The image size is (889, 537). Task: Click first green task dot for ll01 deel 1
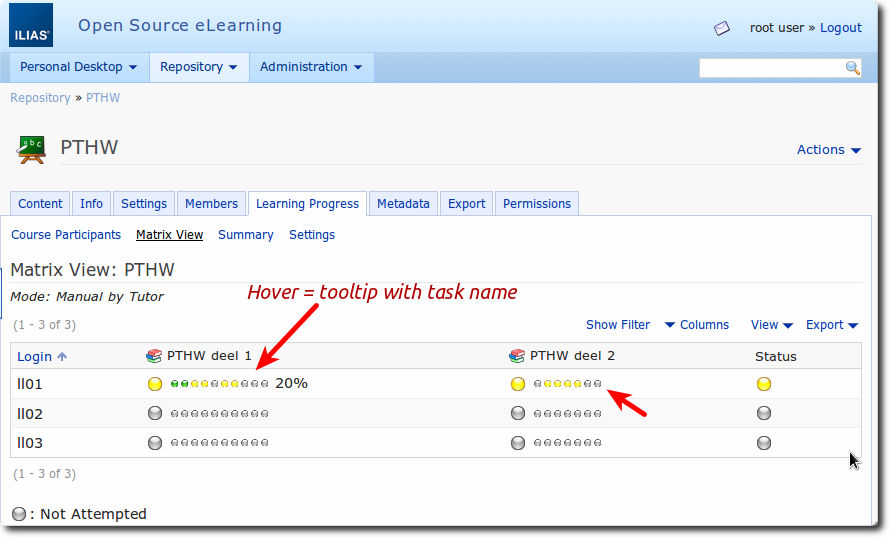[175, 384]
